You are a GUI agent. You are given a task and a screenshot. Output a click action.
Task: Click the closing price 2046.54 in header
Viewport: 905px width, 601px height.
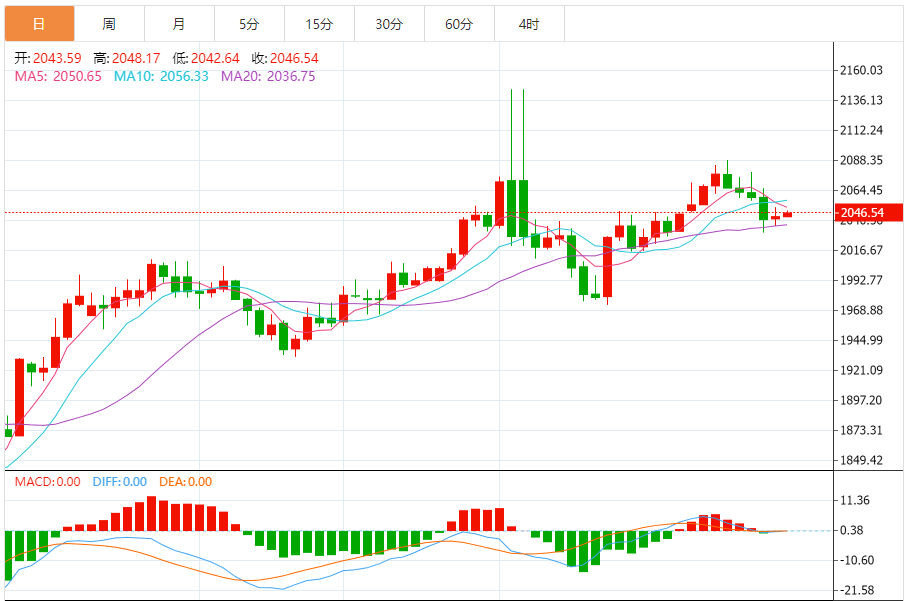pos(294,58)
